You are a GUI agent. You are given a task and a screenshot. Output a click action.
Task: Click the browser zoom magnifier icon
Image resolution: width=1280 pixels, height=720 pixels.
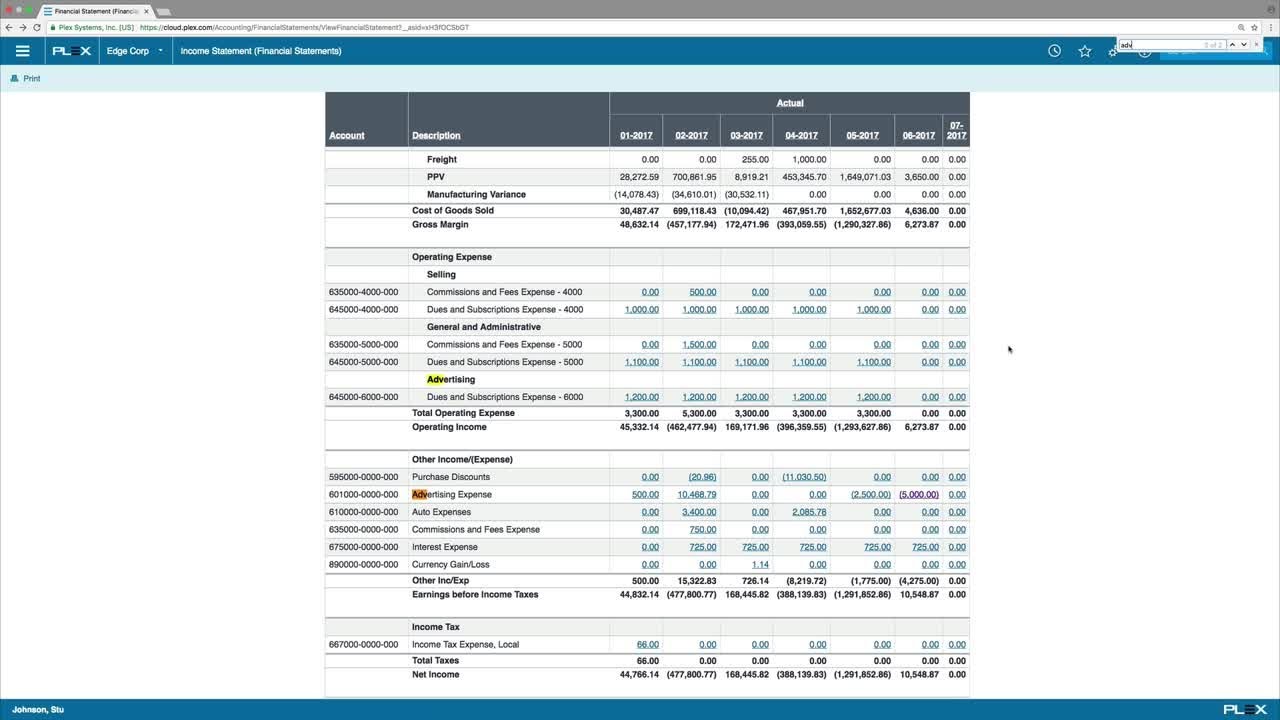click(x=1241, y=27)
